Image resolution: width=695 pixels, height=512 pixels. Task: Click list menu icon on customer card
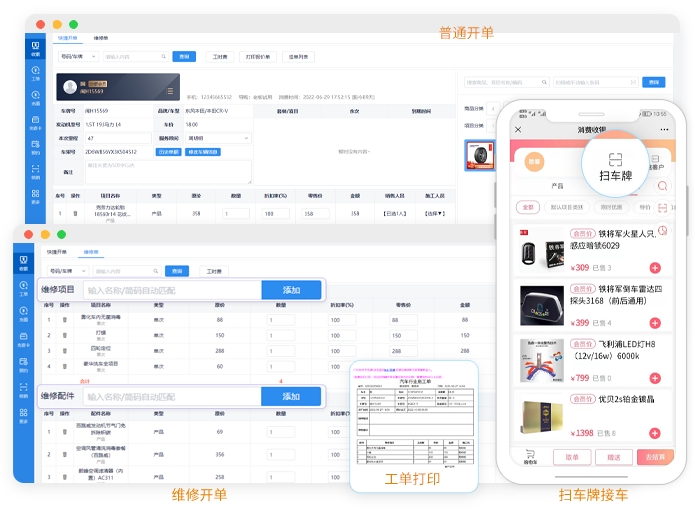(169, 91)
